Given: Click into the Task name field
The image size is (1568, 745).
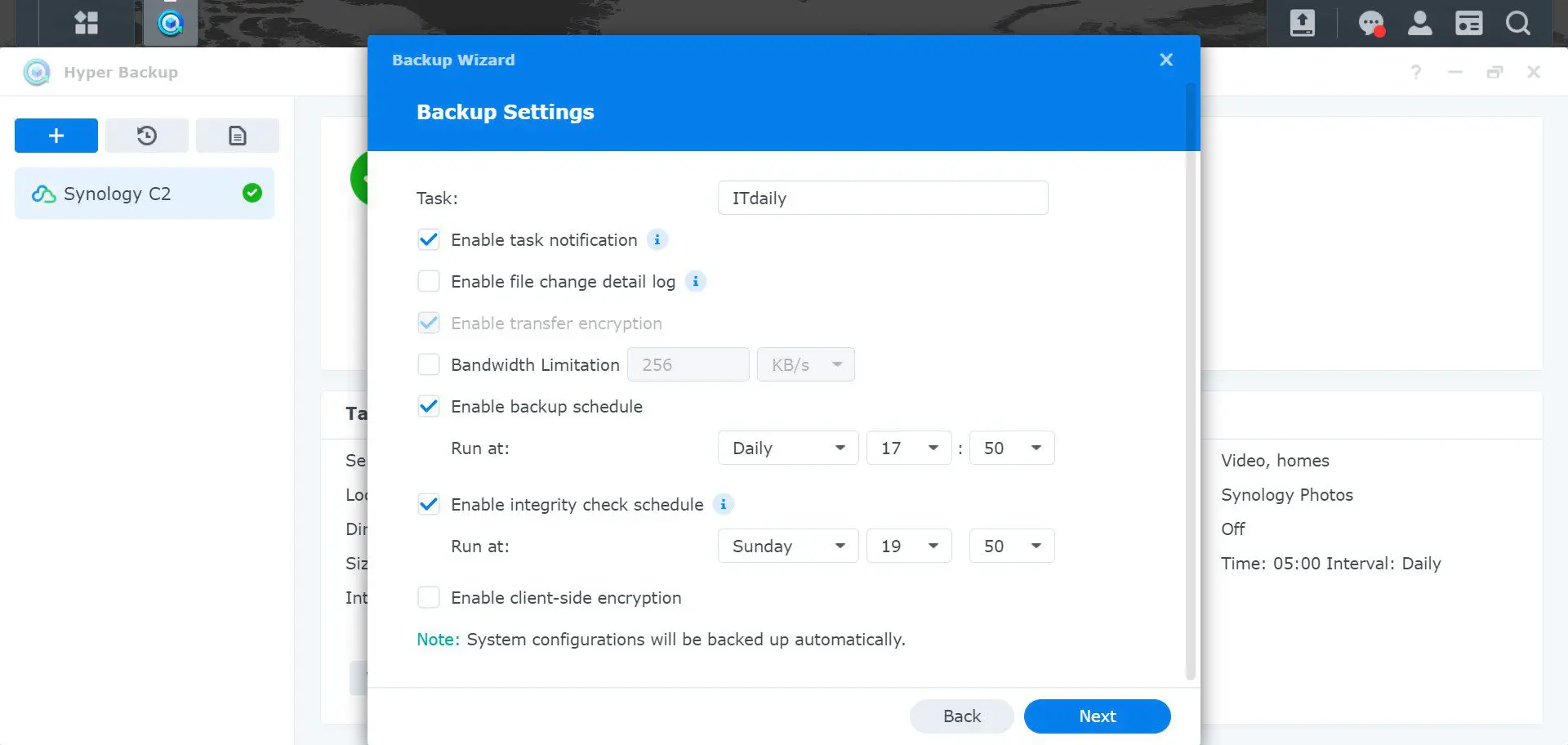Looking at the screenshot, I should [882, 198].
